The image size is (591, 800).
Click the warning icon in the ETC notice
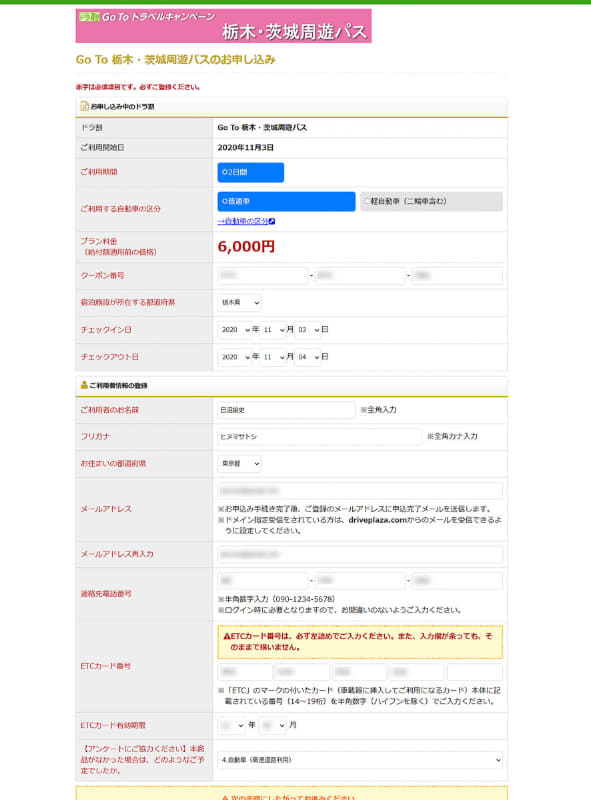coord(227,636)
